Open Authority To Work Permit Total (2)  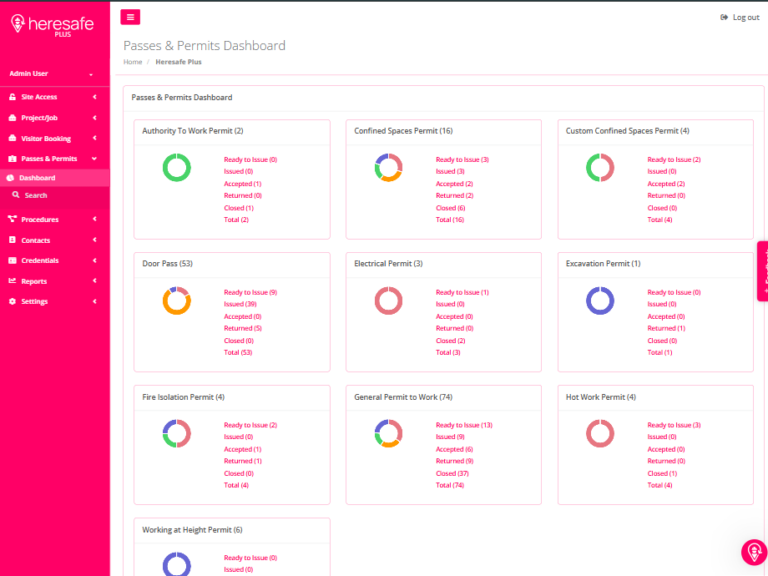(236, 220)
